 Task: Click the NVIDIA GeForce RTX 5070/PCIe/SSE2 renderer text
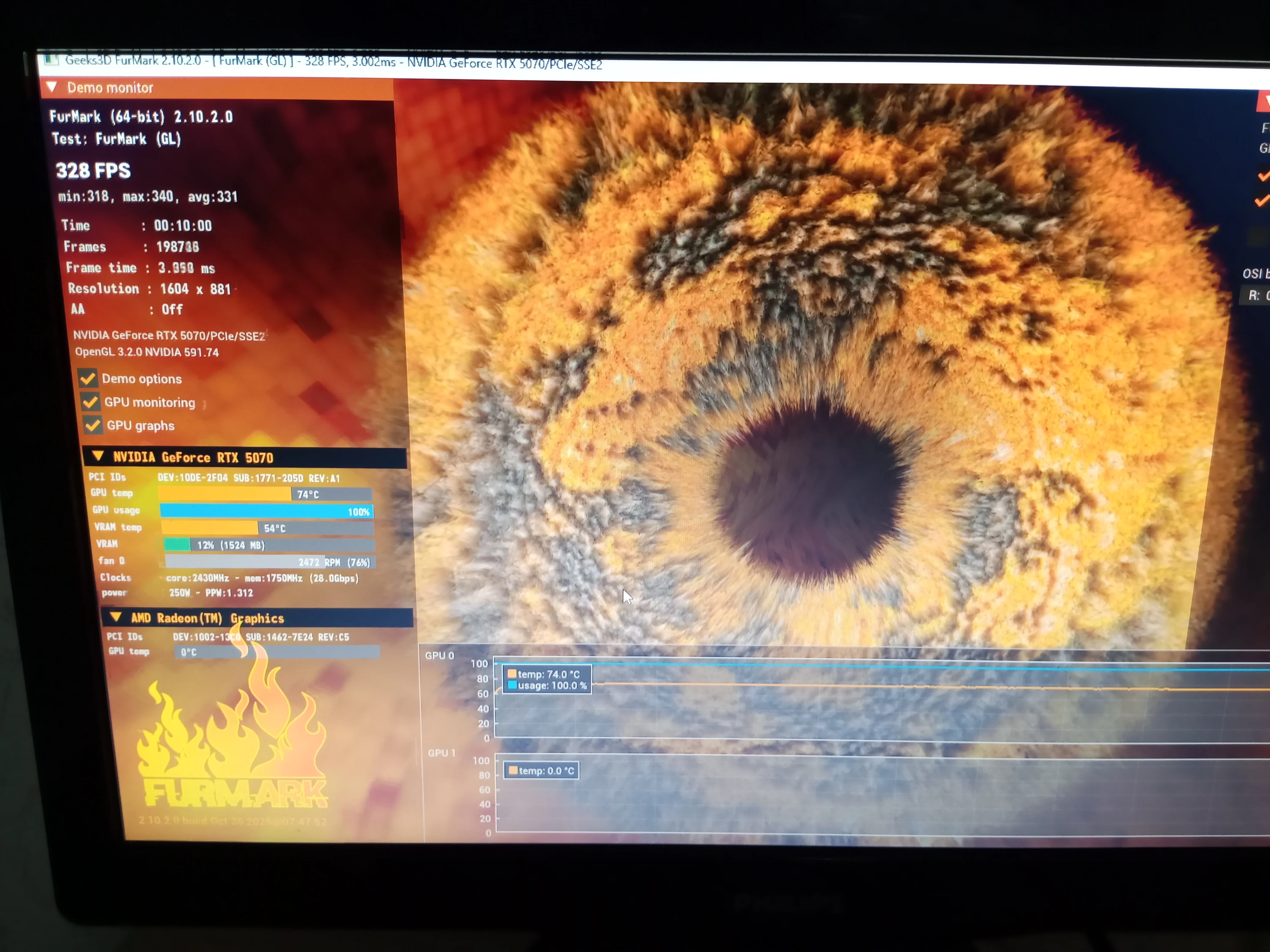(x=169, y=336)
